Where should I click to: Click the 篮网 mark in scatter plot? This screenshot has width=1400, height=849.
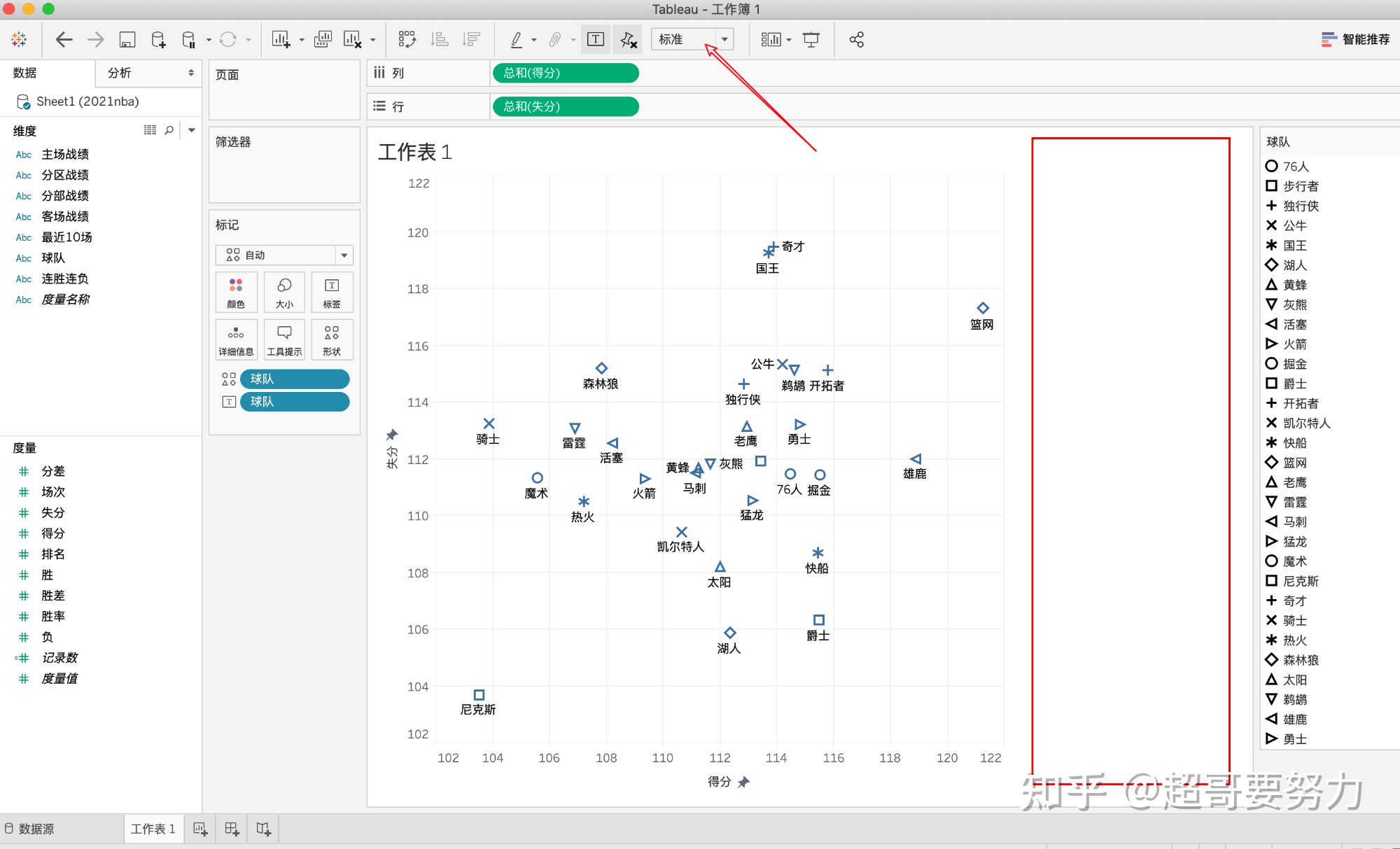click(x=983, y=308)
